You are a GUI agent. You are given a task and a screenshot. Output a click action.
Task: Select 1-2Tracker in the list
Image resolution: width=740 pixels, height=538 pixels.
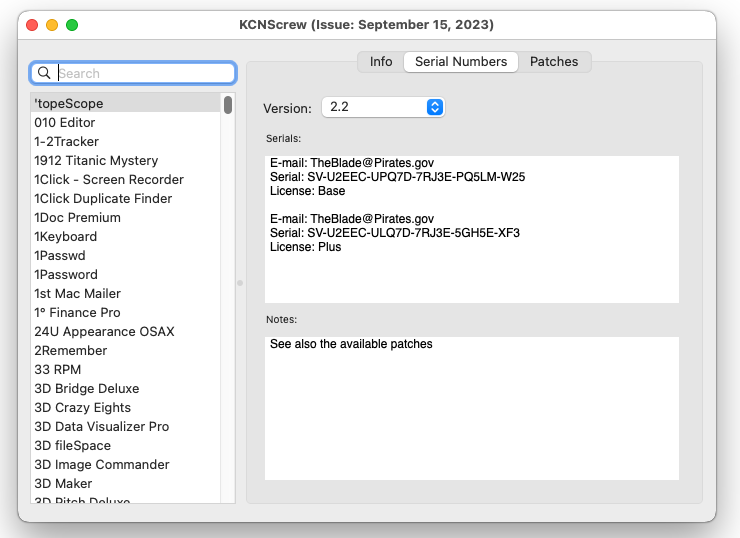pos(126,142)
